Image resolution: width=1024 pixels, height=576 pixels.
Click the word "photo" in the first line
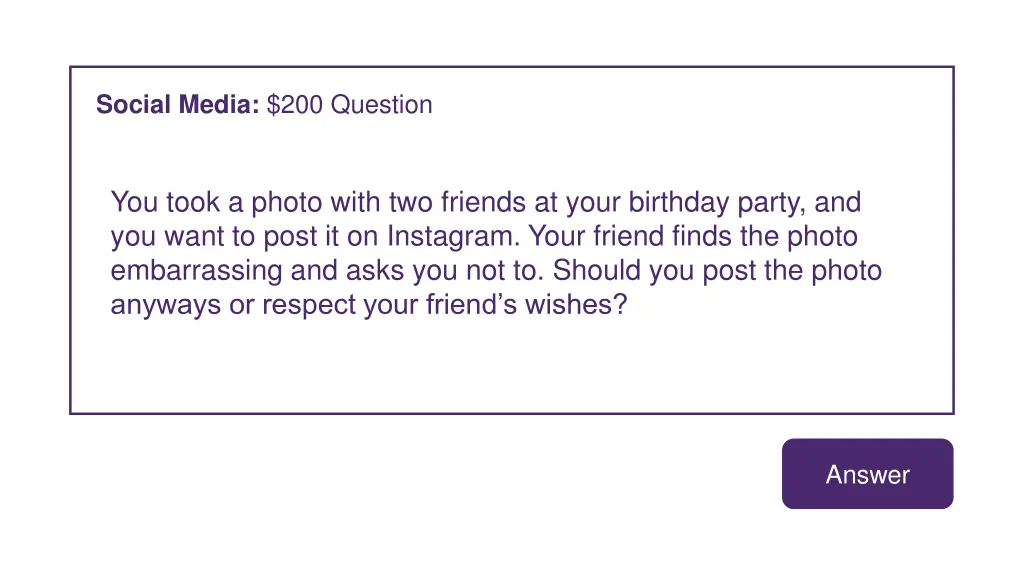pos(286,203)
